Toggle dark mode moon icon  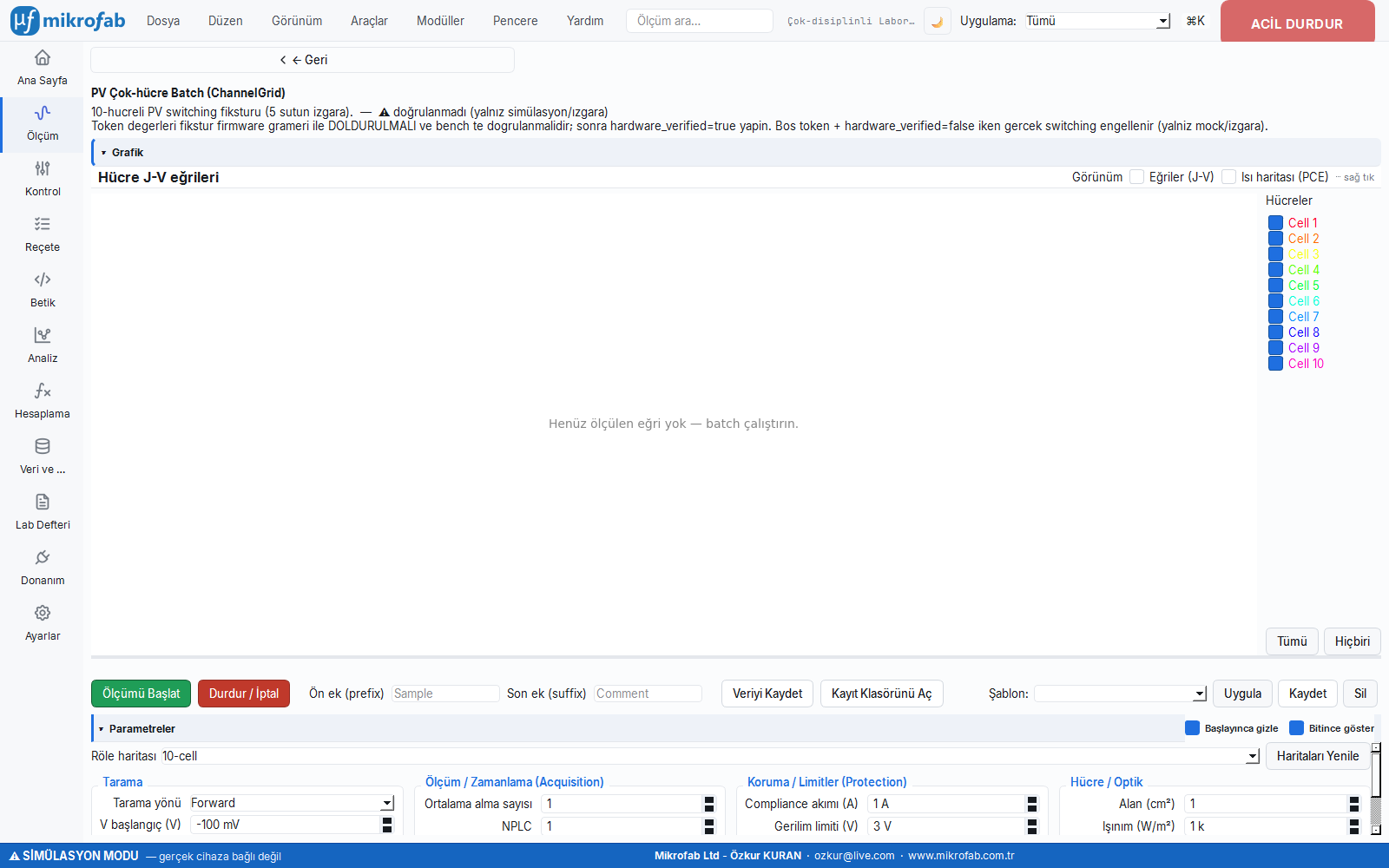937,21
